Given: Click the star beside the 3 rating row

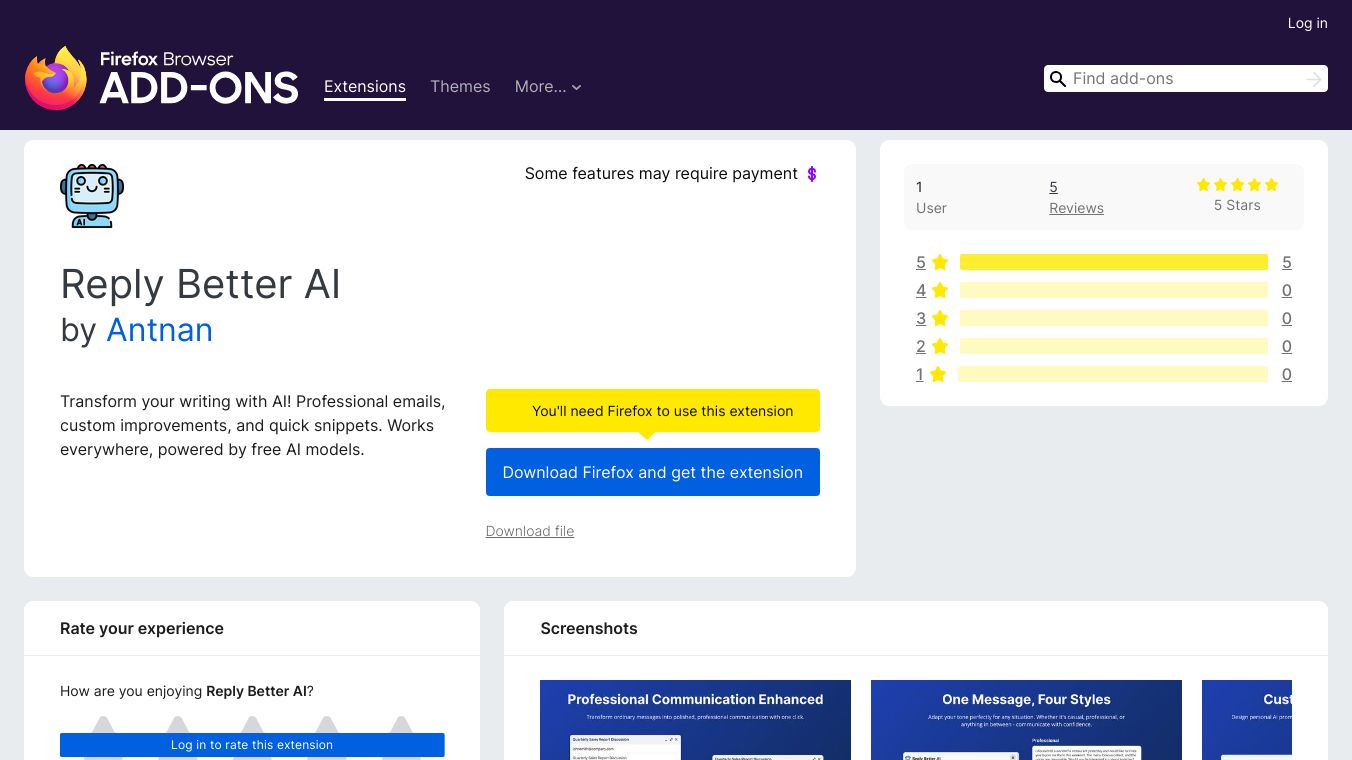Looking at the screenshot, I should tap(939, 318).
